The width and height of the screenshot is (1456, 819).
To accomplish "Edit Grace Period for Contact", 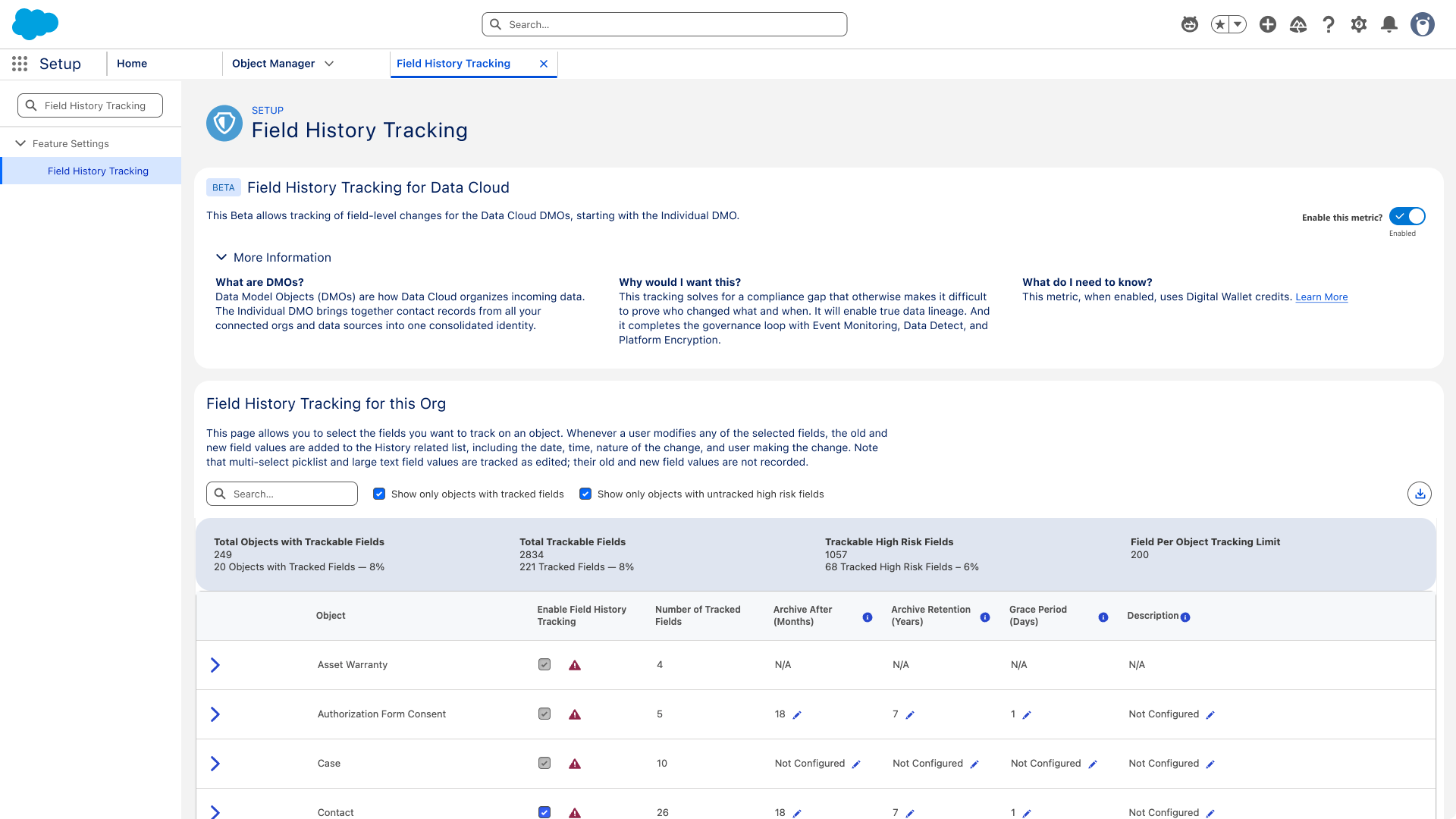I will 1027,814.
